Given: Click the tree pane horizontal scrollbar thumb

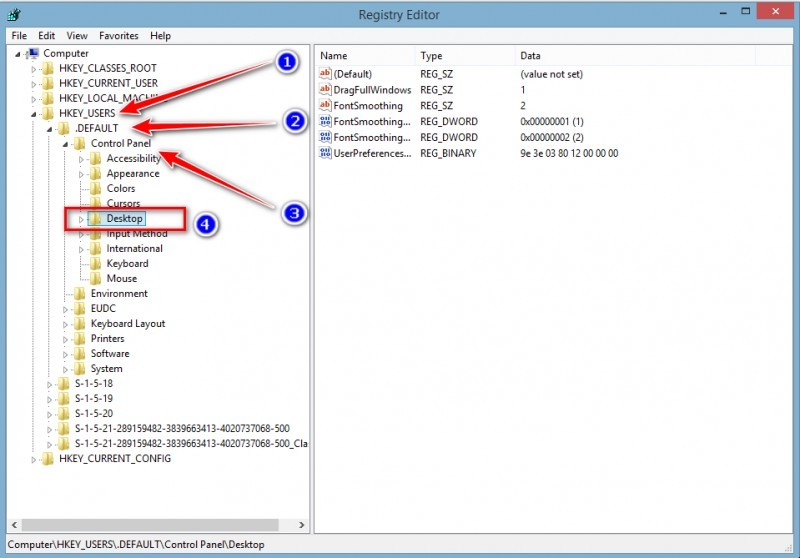Looking at the screenshot, I should [150, 525].
